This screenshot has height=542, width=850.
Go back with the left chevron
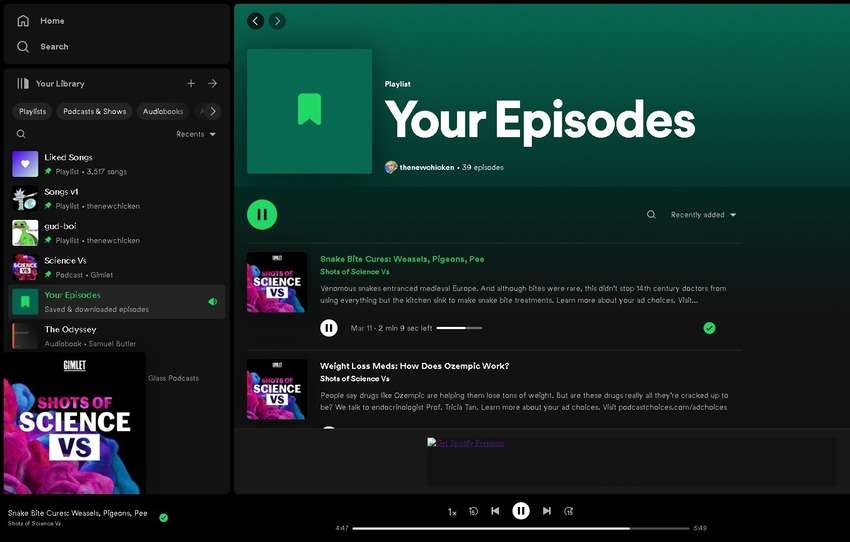pos(256,21)
